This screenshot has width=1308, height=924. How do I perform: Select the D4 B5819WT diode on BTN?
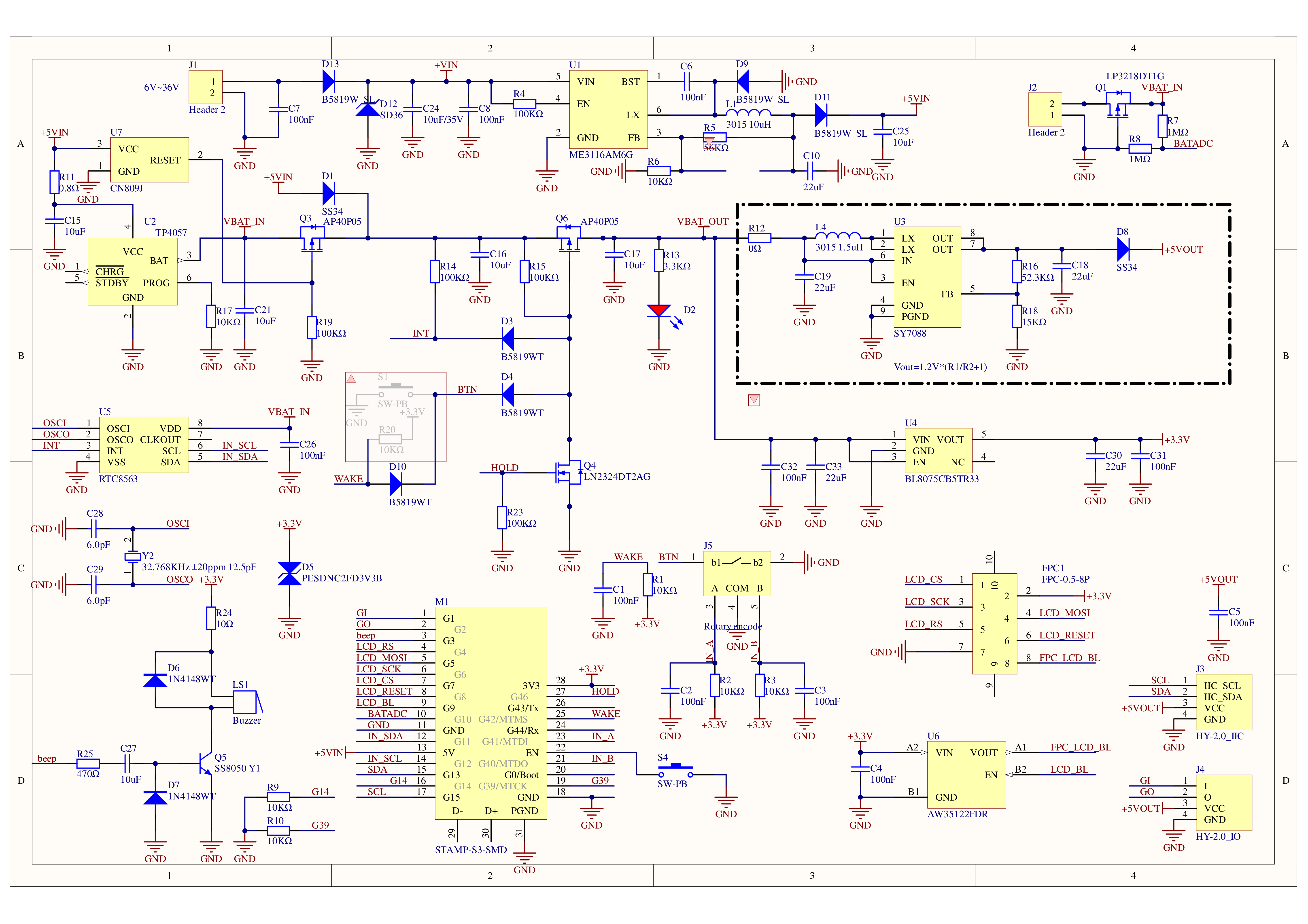point(507,394)
